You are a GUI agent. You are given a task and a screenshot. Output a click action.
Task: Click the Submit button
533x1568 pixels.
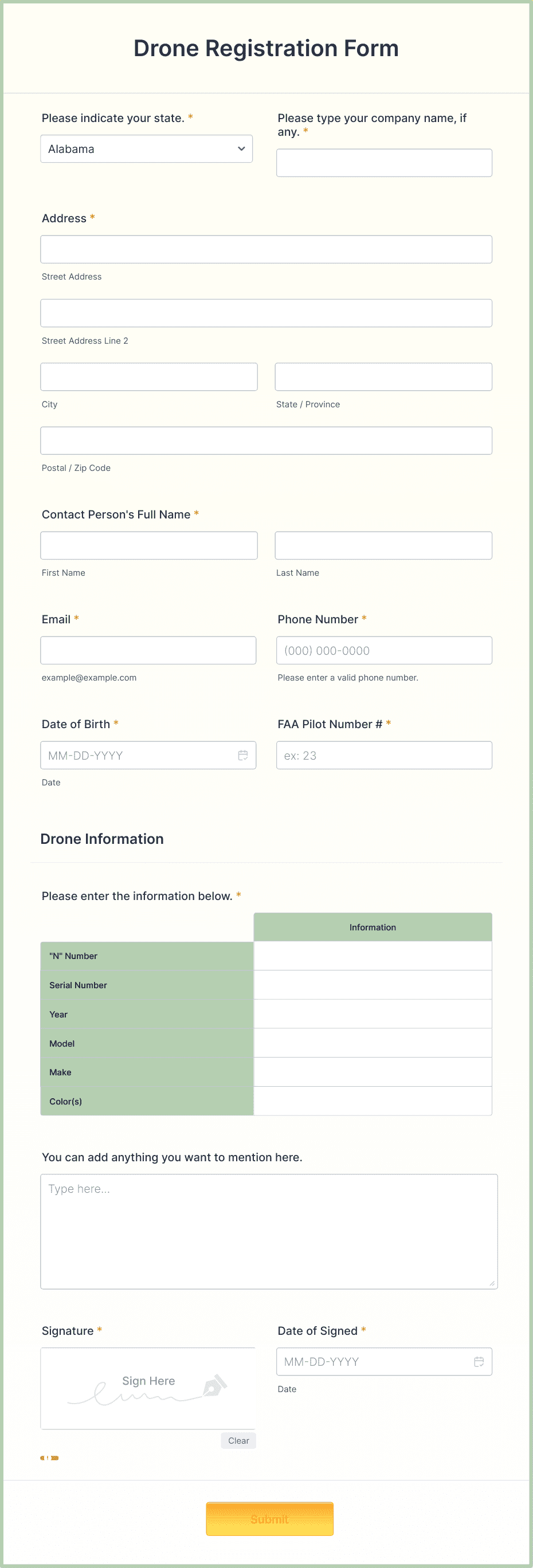point(269,1519)
